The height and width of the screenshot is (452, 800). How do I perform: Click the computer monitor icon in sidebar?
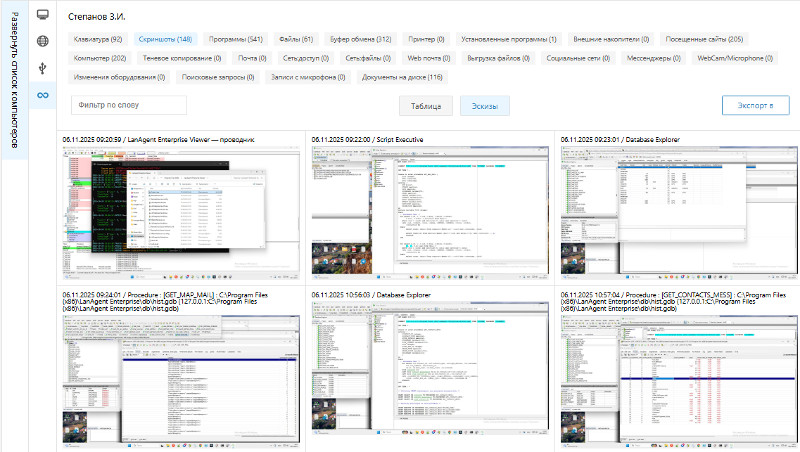click(x=42, y=15)
